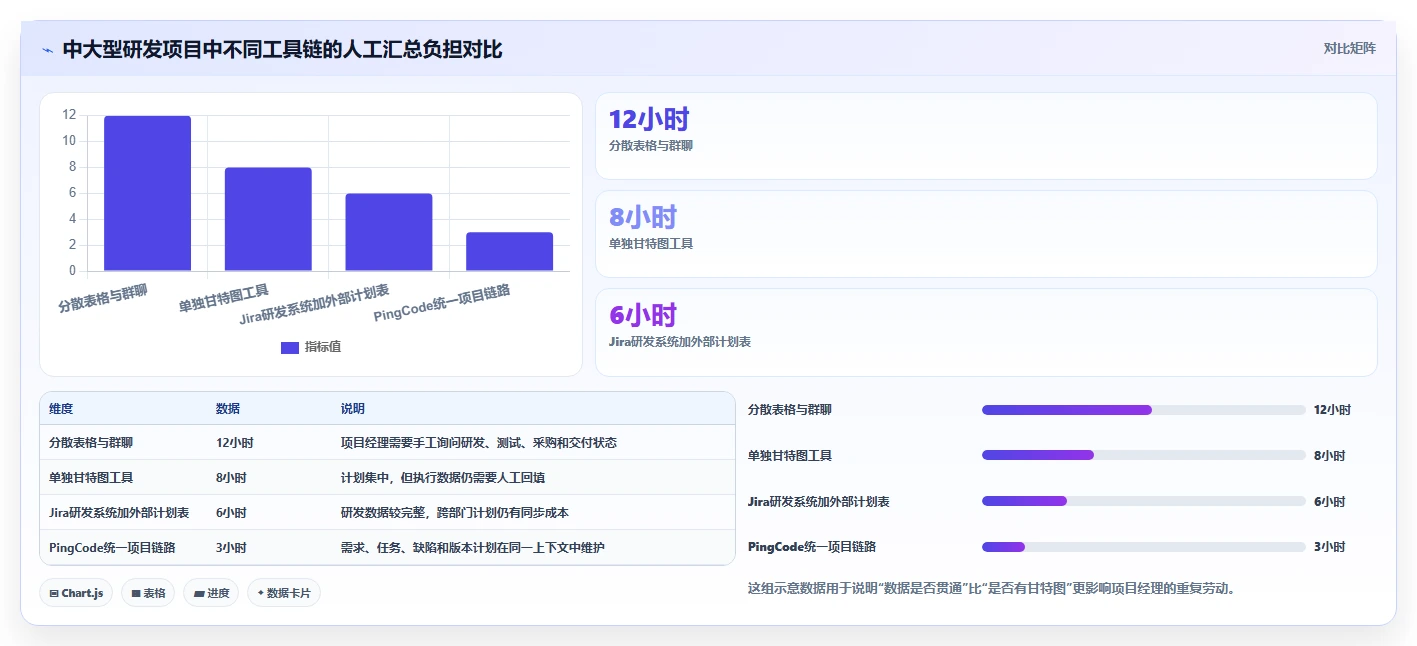Click description 计划集中，但执行数据仍需要人工回填

coord(443,478)
